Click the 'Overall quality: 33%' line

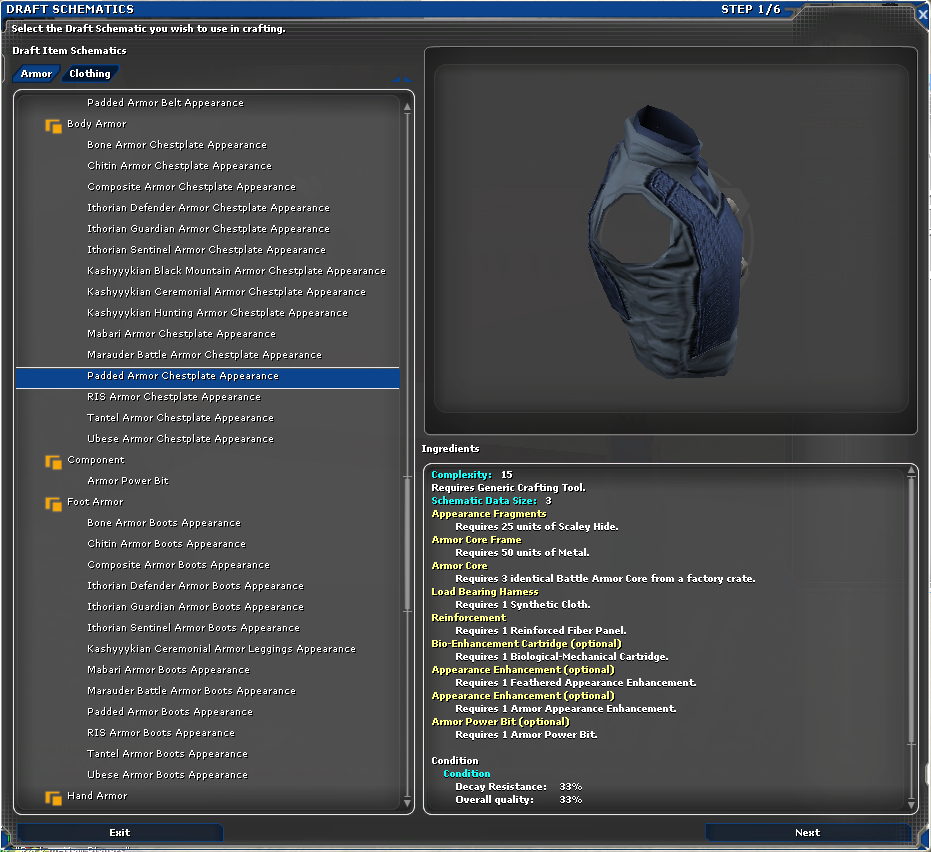pos(518,800)
